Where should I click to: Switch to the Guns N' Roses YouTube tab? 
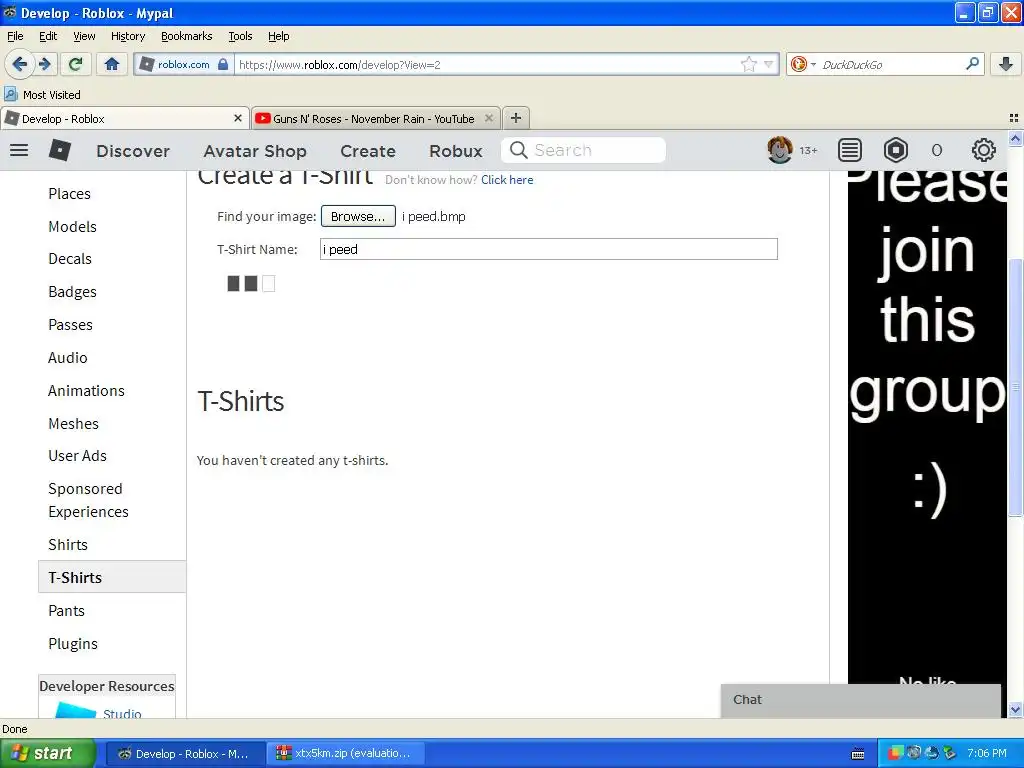pos(376,118)
